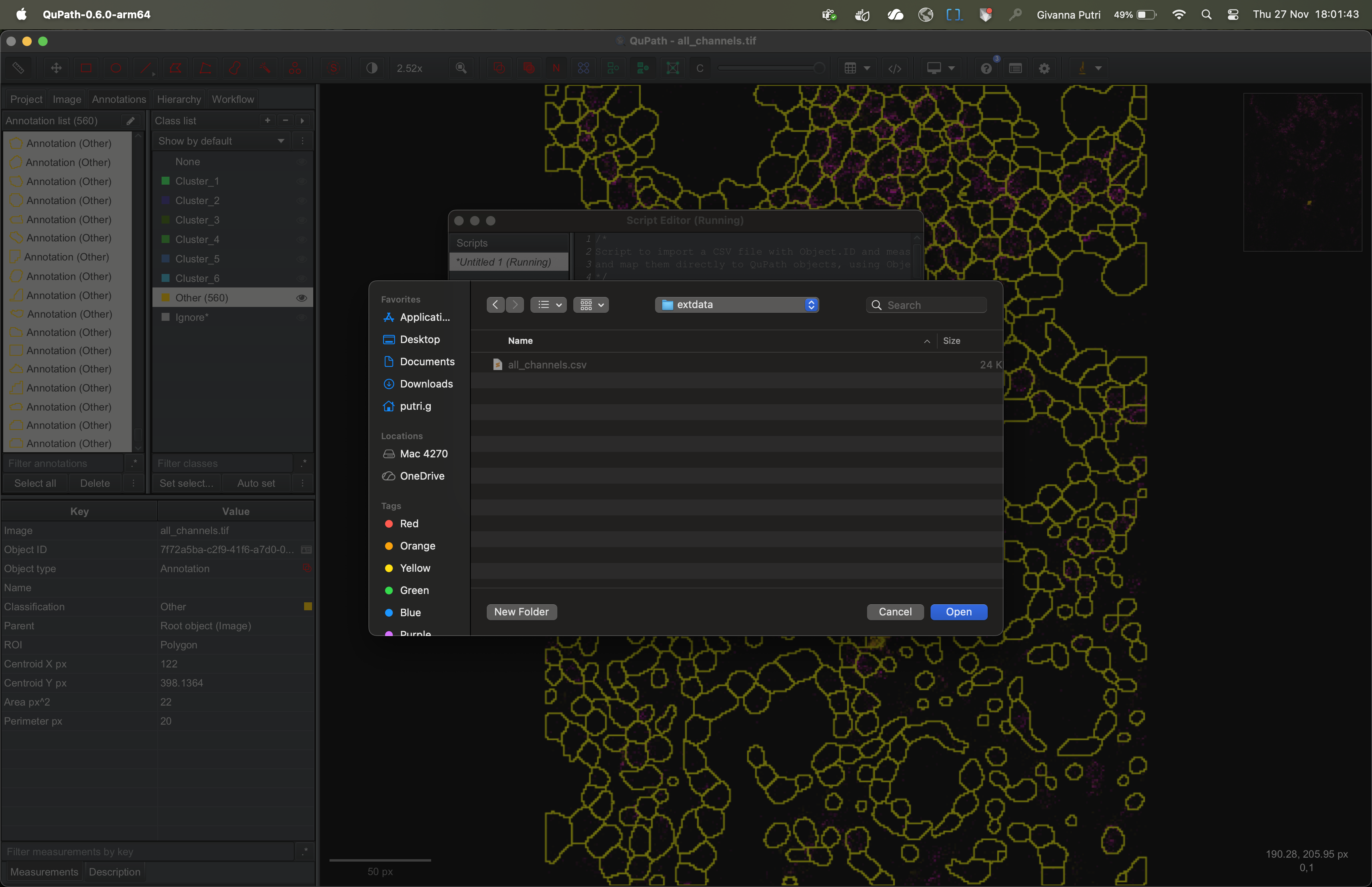This screenshot has height=887, width=1372.
Task: Open the script editor toolbar icon
Action: click(894, 68)
